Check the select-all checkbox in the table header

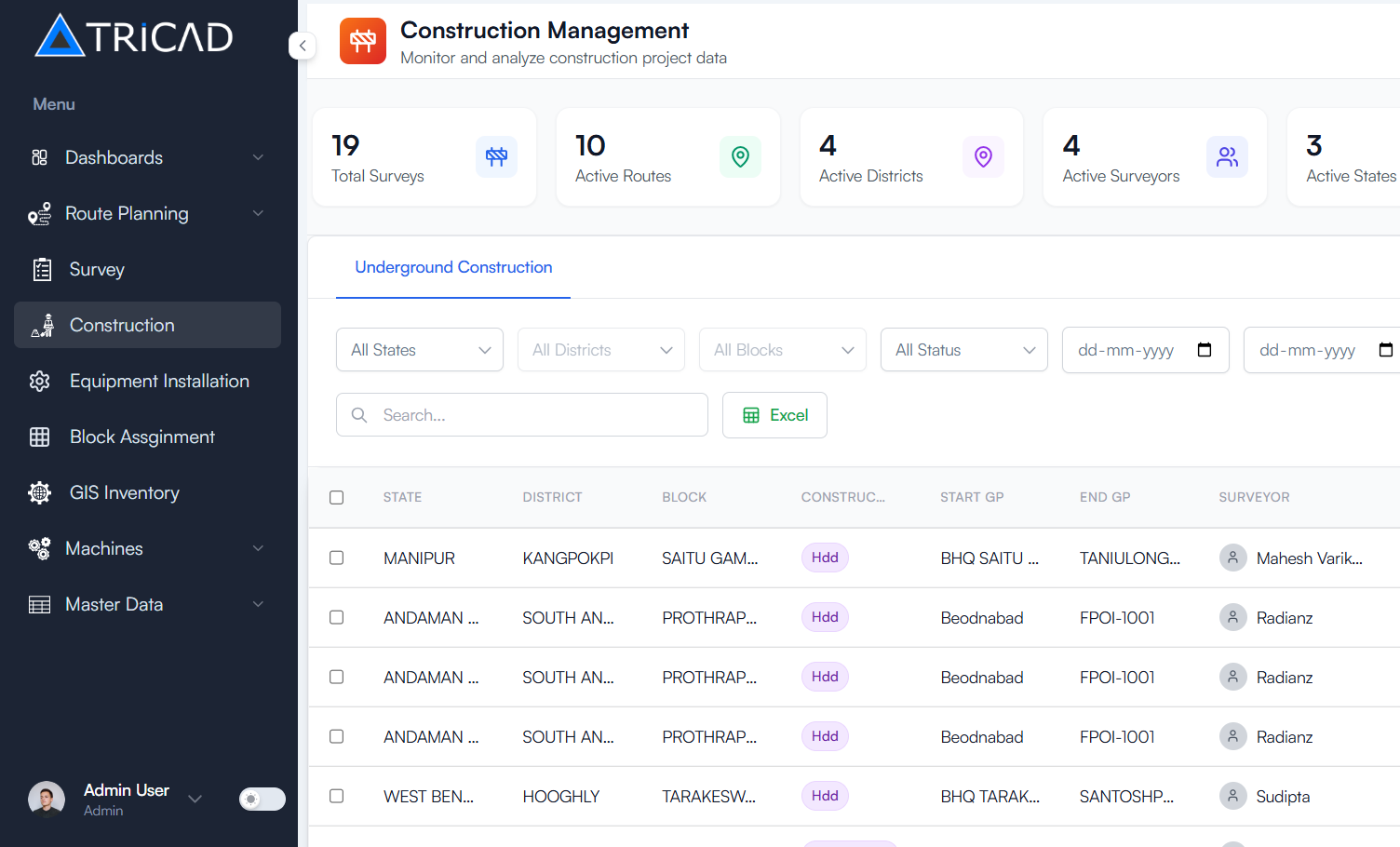336,497
